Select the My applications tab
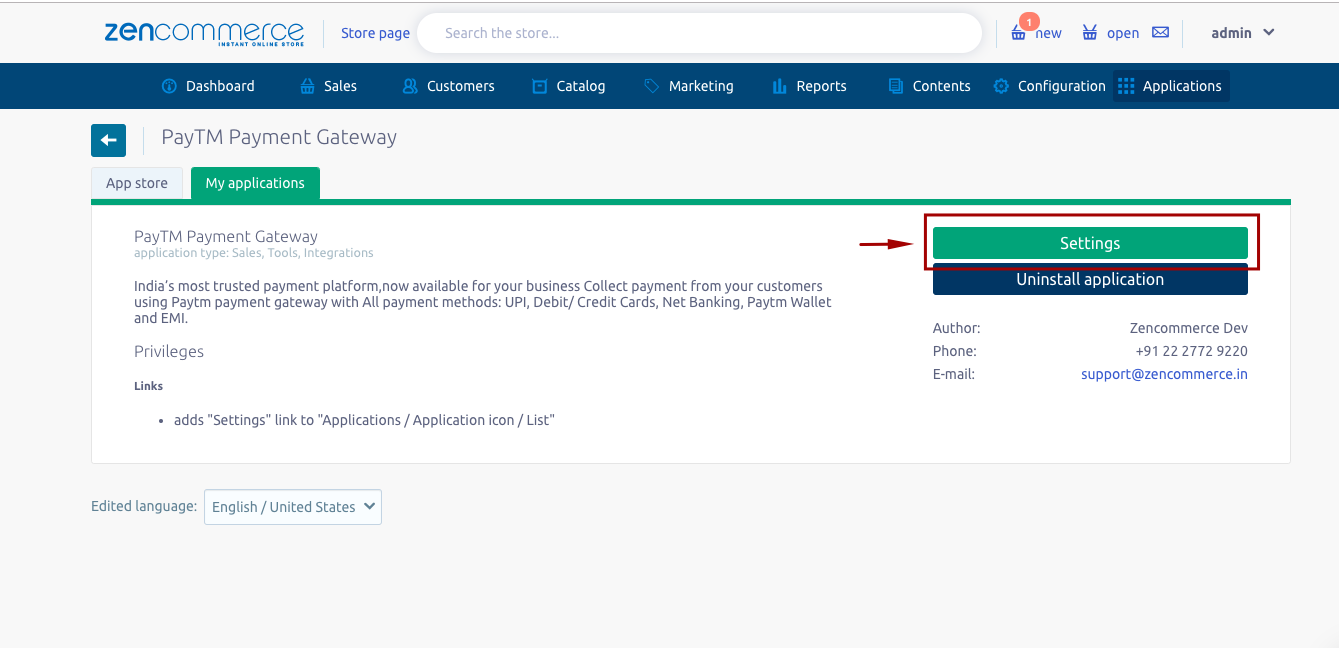The image size is (1339, 648). [255, 183]
